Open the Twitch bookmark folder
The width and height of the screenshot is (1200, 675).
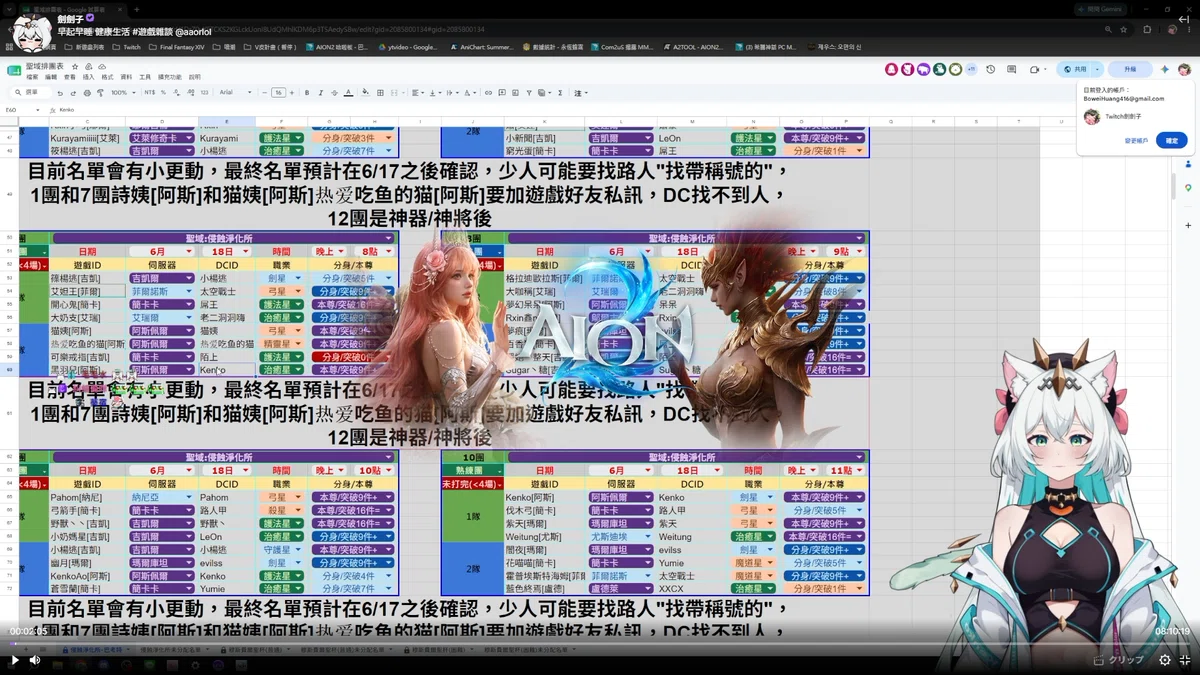[x=128, y=47]
